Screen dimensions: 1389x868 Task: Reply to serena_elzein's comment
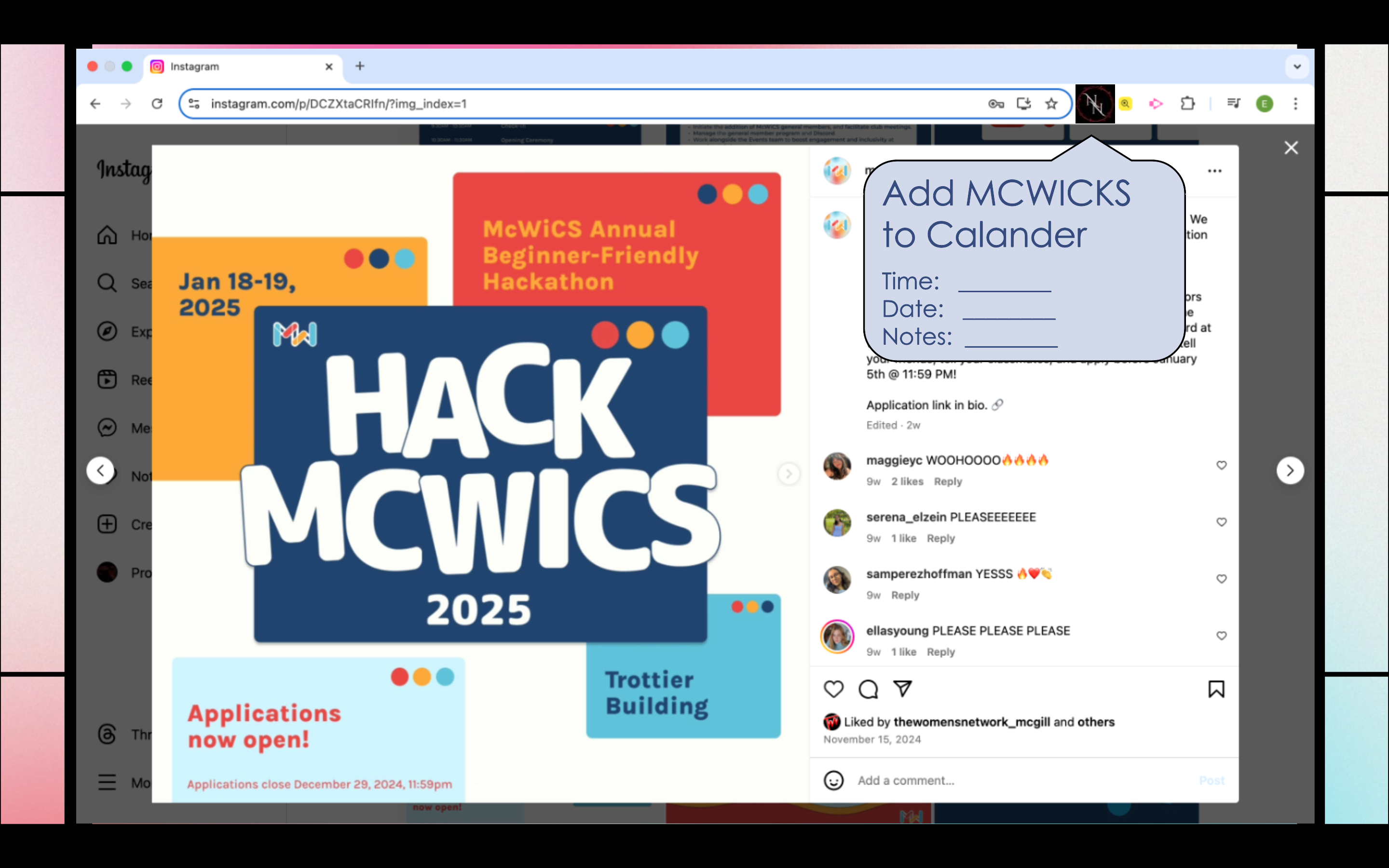click(x=940, y=539)
